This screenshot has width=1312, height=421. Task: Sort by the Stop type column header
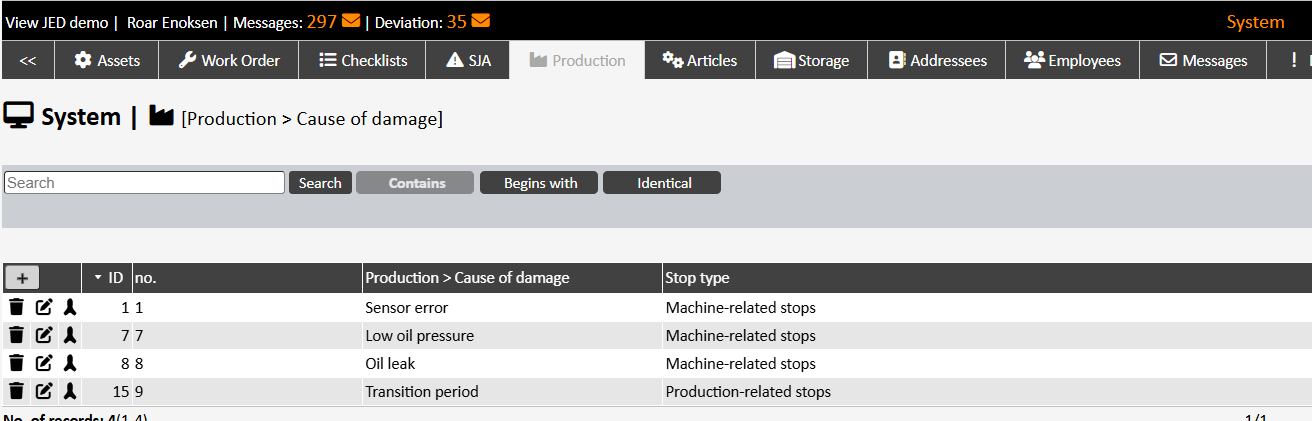[x=697, y=277]
